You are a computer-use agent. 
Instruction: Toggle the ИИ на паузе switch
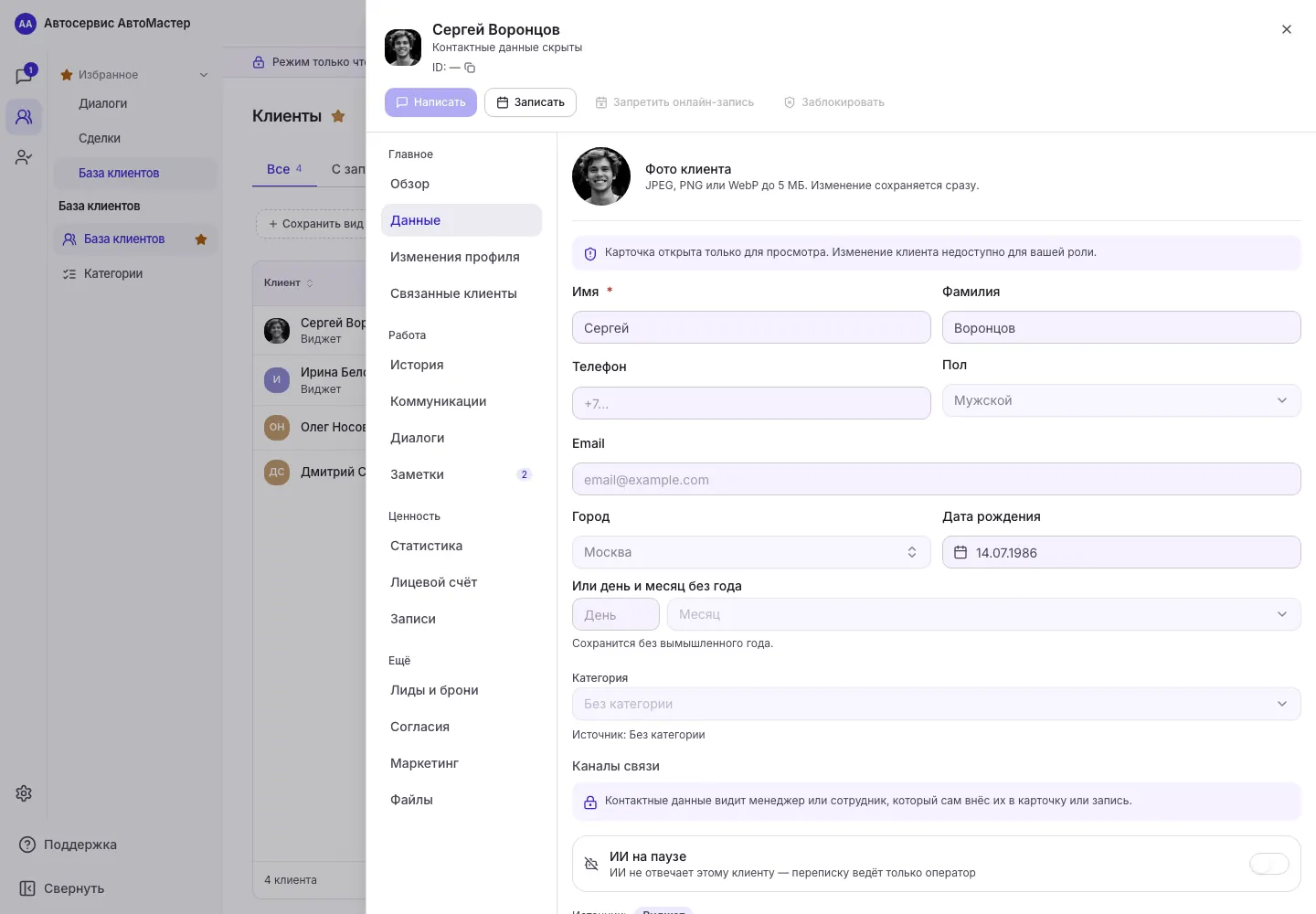(1269, 864)
